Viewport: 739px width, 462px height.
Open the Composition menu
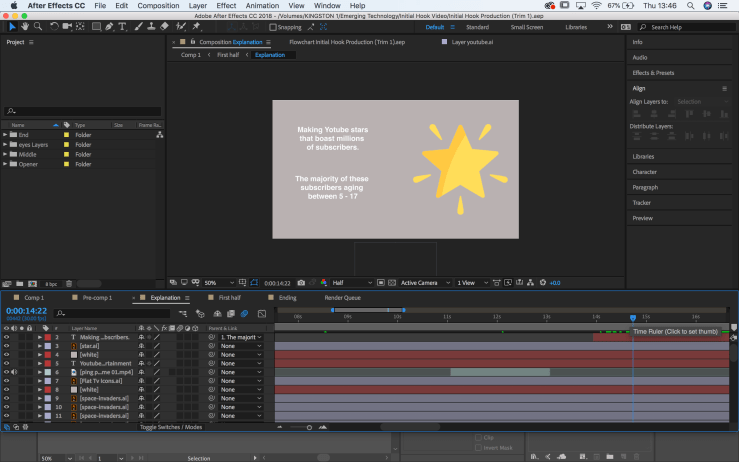[x=158, y=6]
